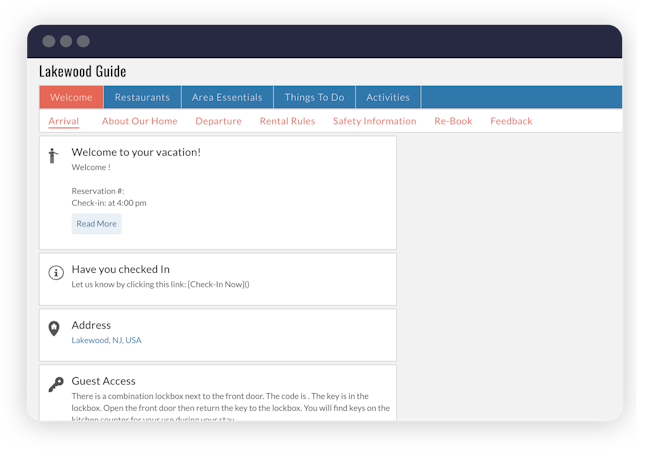The image size is (649, 450).
Task: Open the Feedback section
Action: tap(511, 121)
